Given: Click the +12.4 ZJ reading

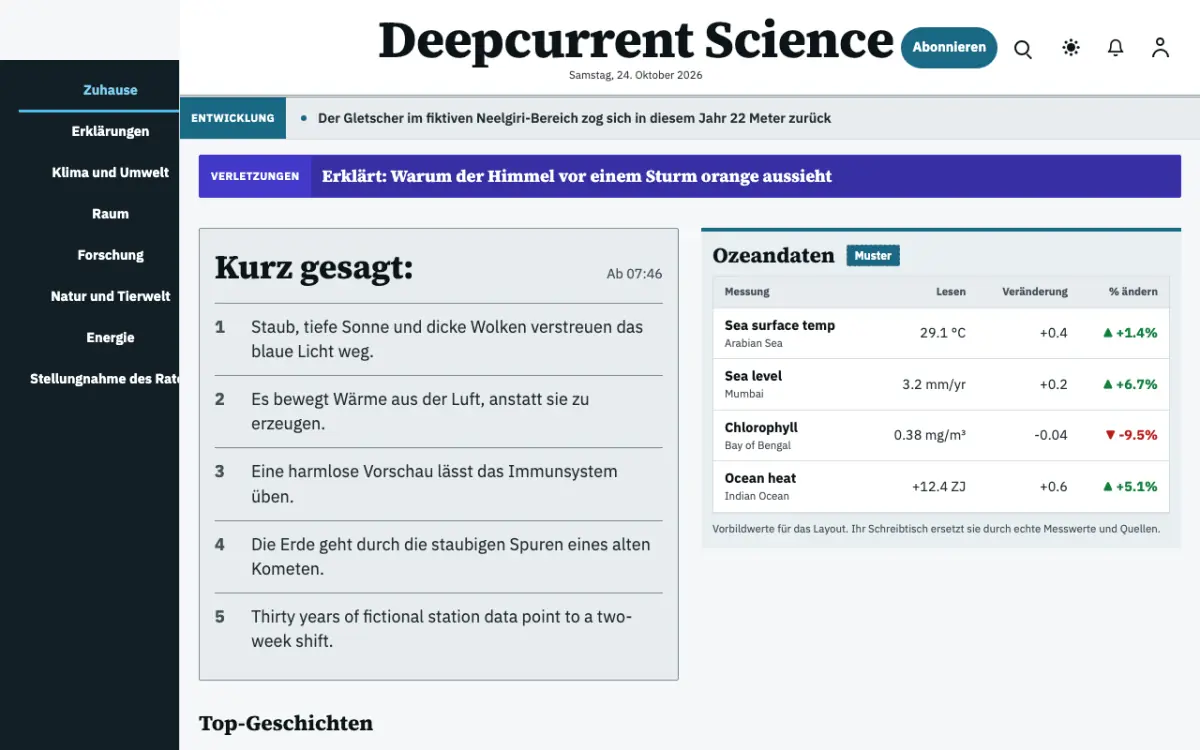Looking at the screenshot, I should click(939, 486).
